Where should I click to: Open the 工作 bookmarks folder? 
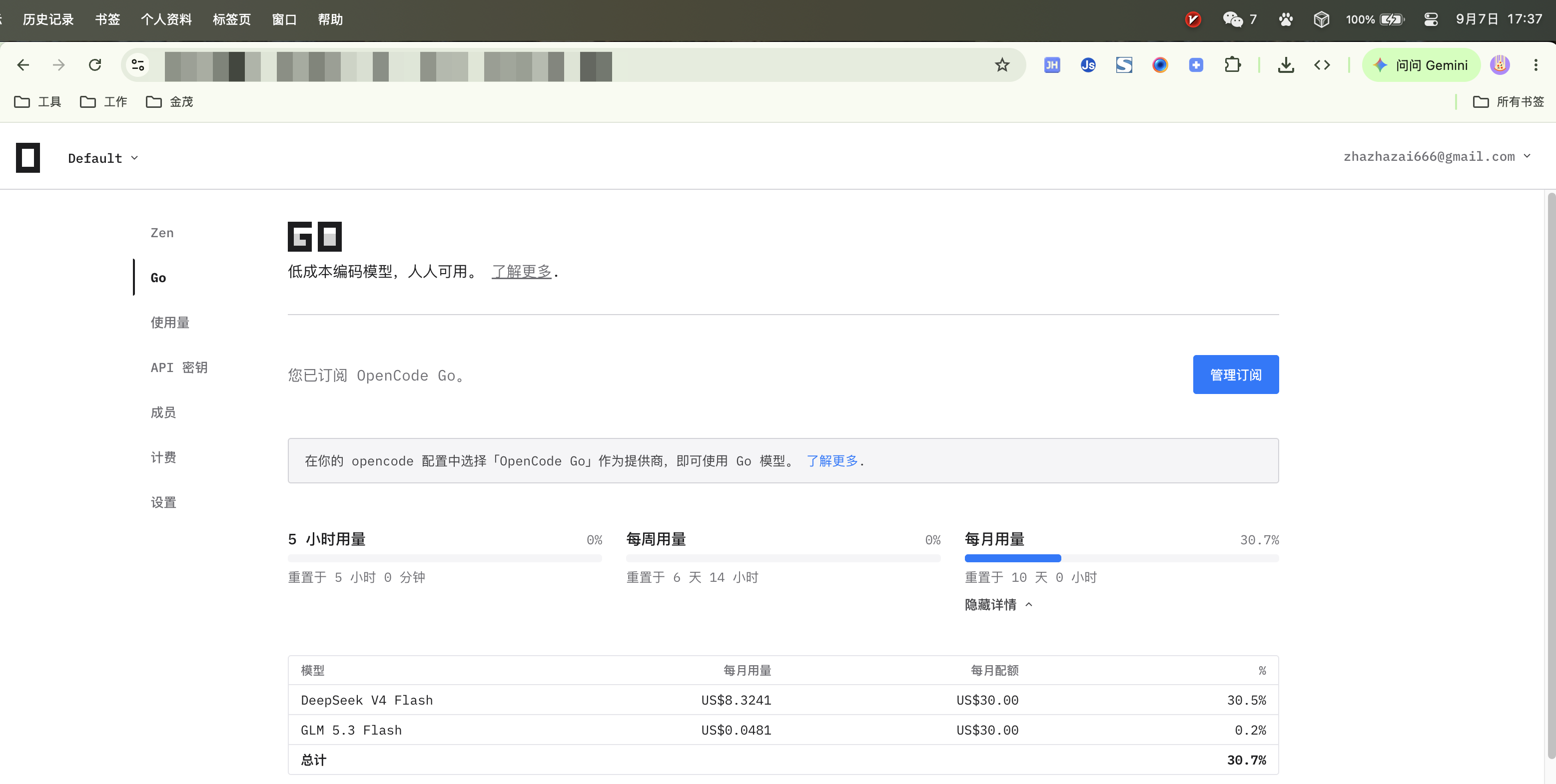tap(103, 102)
